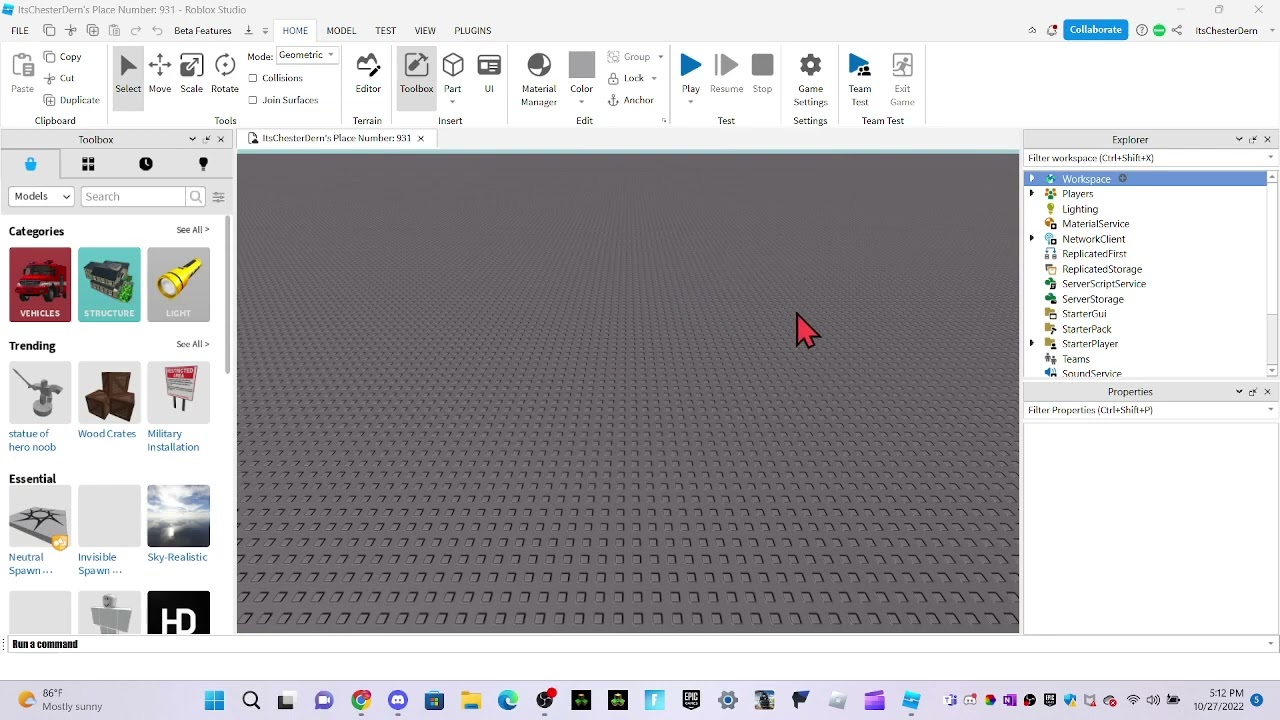Image resolution: width=1280 pixels, height=720 pixels.
Task: Click the ItsChesterDern account name
Action: (x=1226, y=30)
